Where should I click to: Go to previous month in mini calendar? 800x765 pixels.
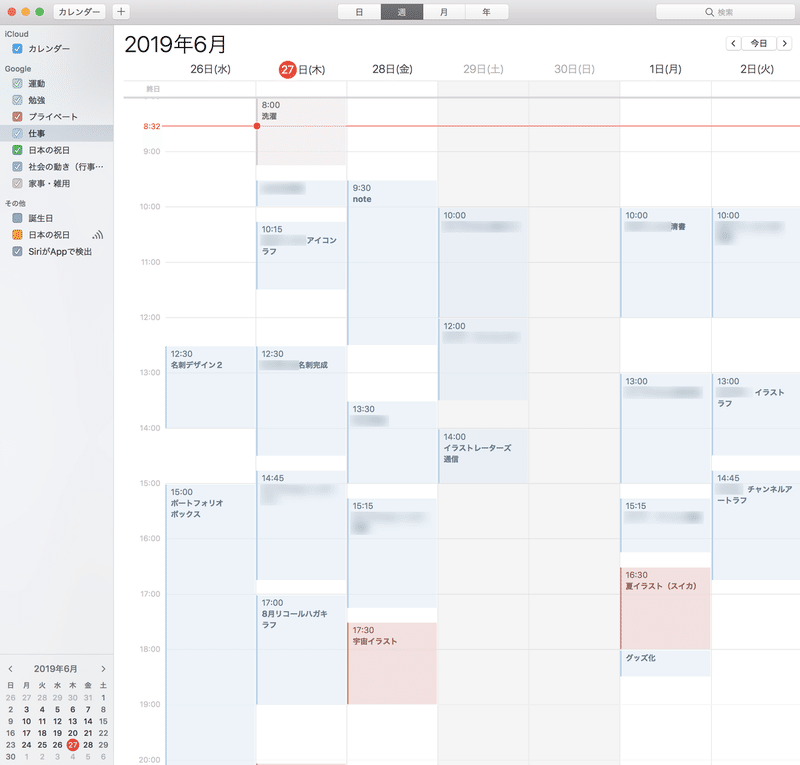(x=10, y=669)
